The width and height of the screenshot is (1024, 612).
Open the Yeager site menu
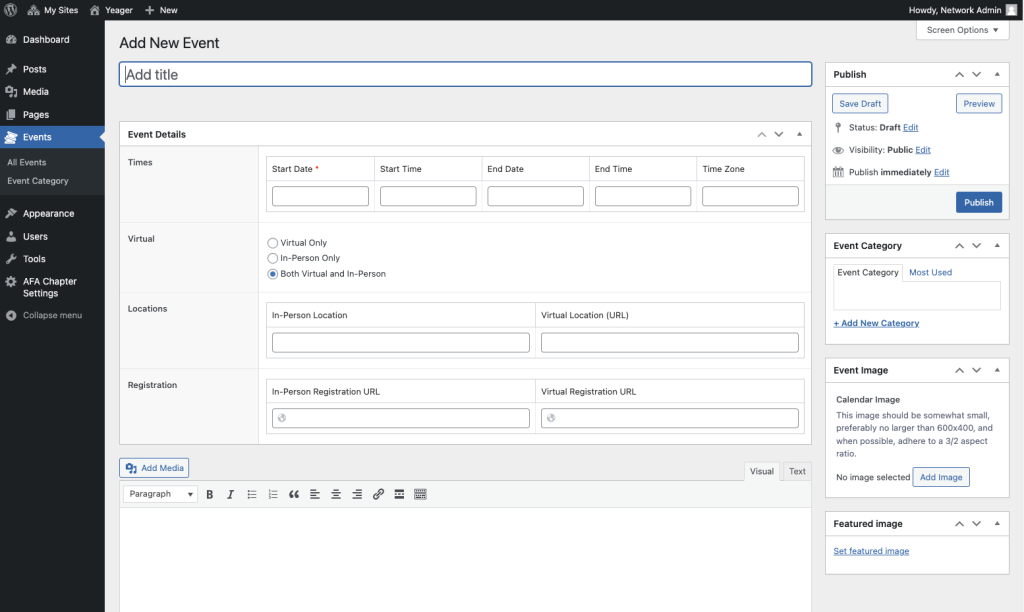[111, 10]
